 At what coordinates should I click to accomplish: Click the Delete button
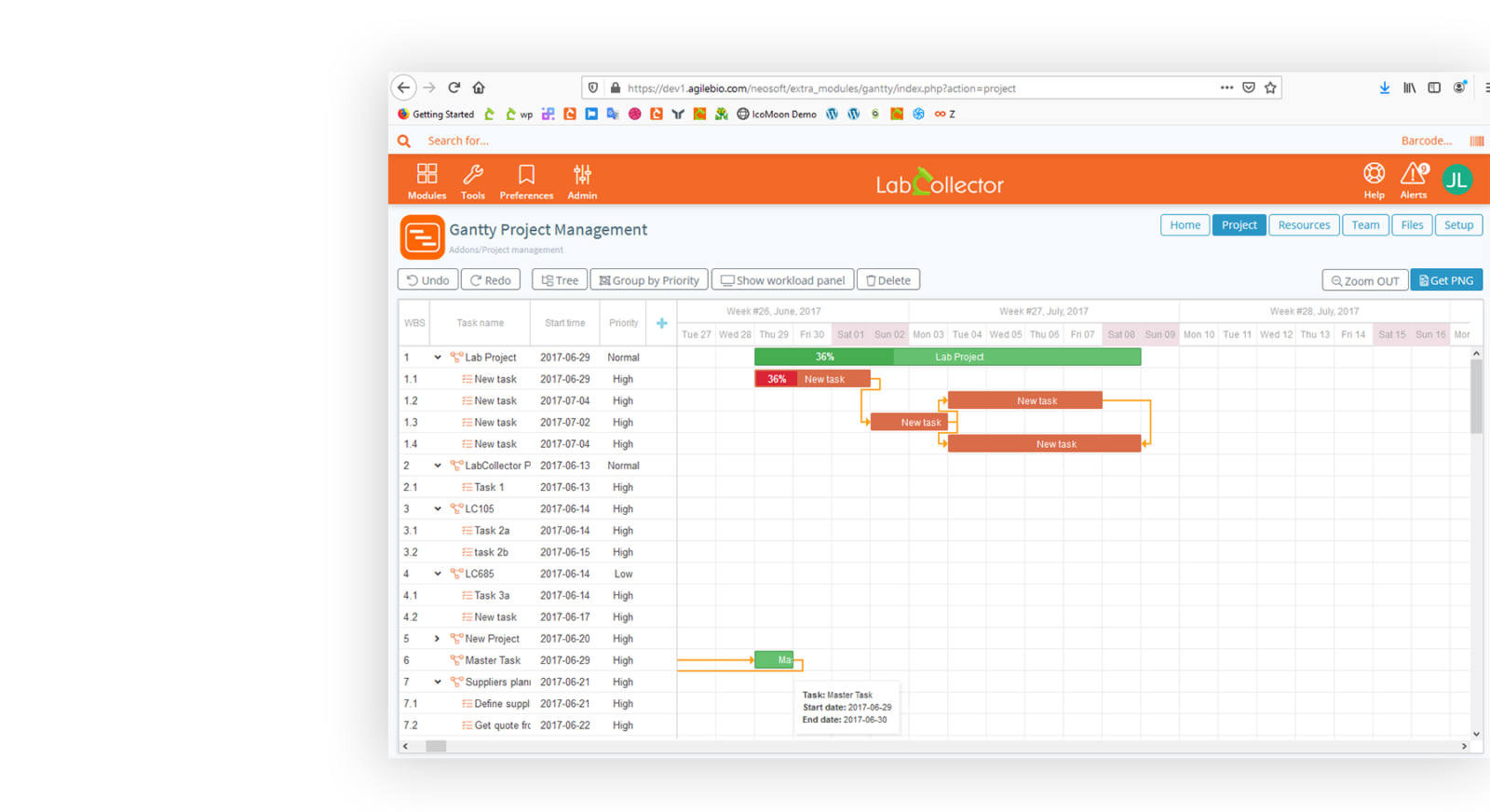[888, 280]
